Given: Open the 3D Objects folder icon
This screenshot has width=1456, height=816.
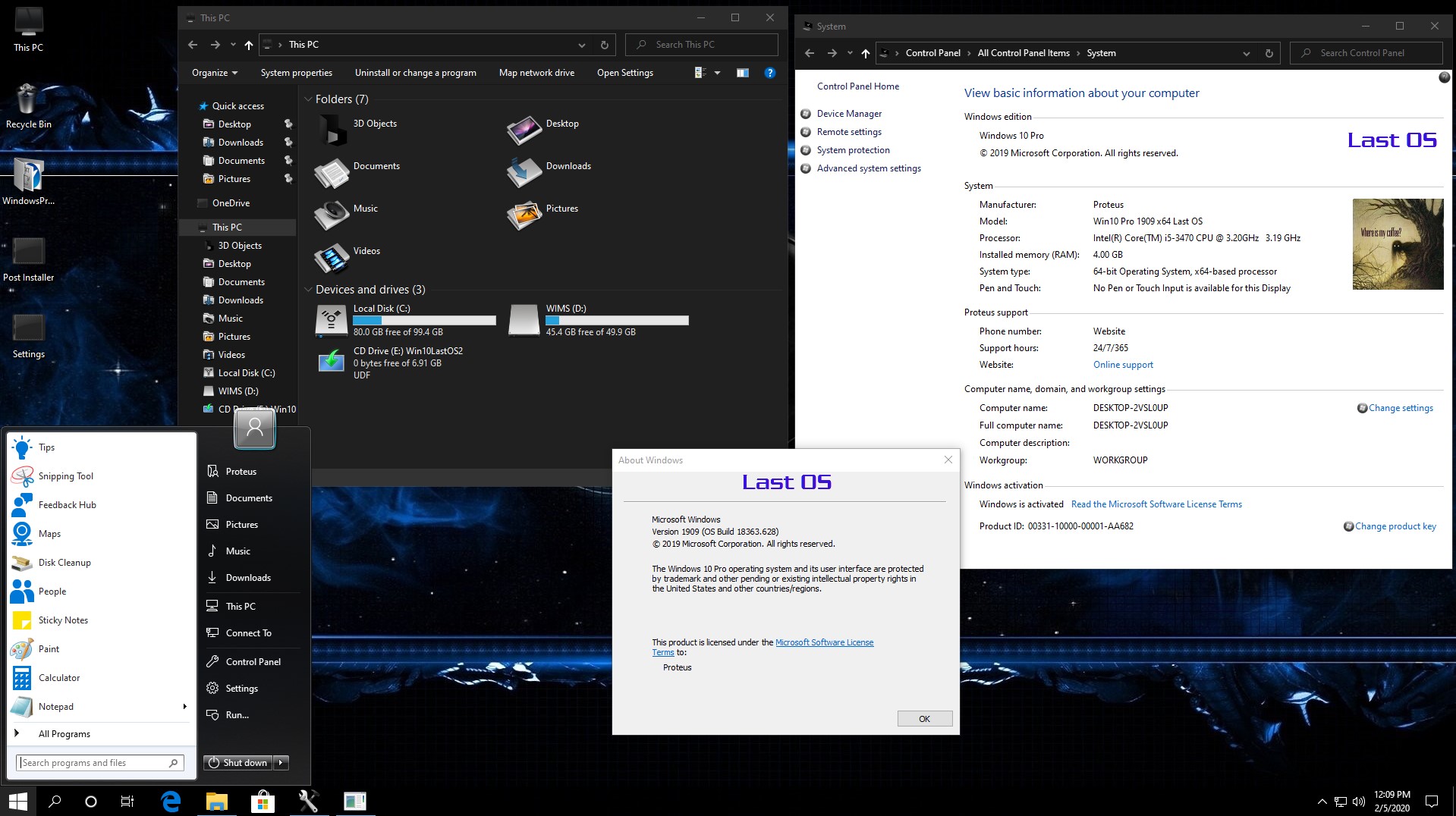Looking at the screenshot, I should coord(332,129).
